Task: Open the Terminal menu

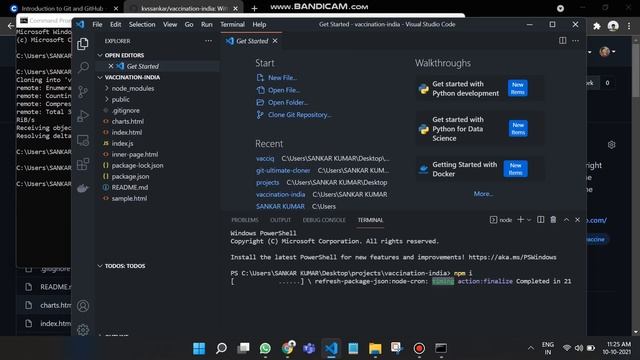Action: pyautogui.click(x=232, y=24)
